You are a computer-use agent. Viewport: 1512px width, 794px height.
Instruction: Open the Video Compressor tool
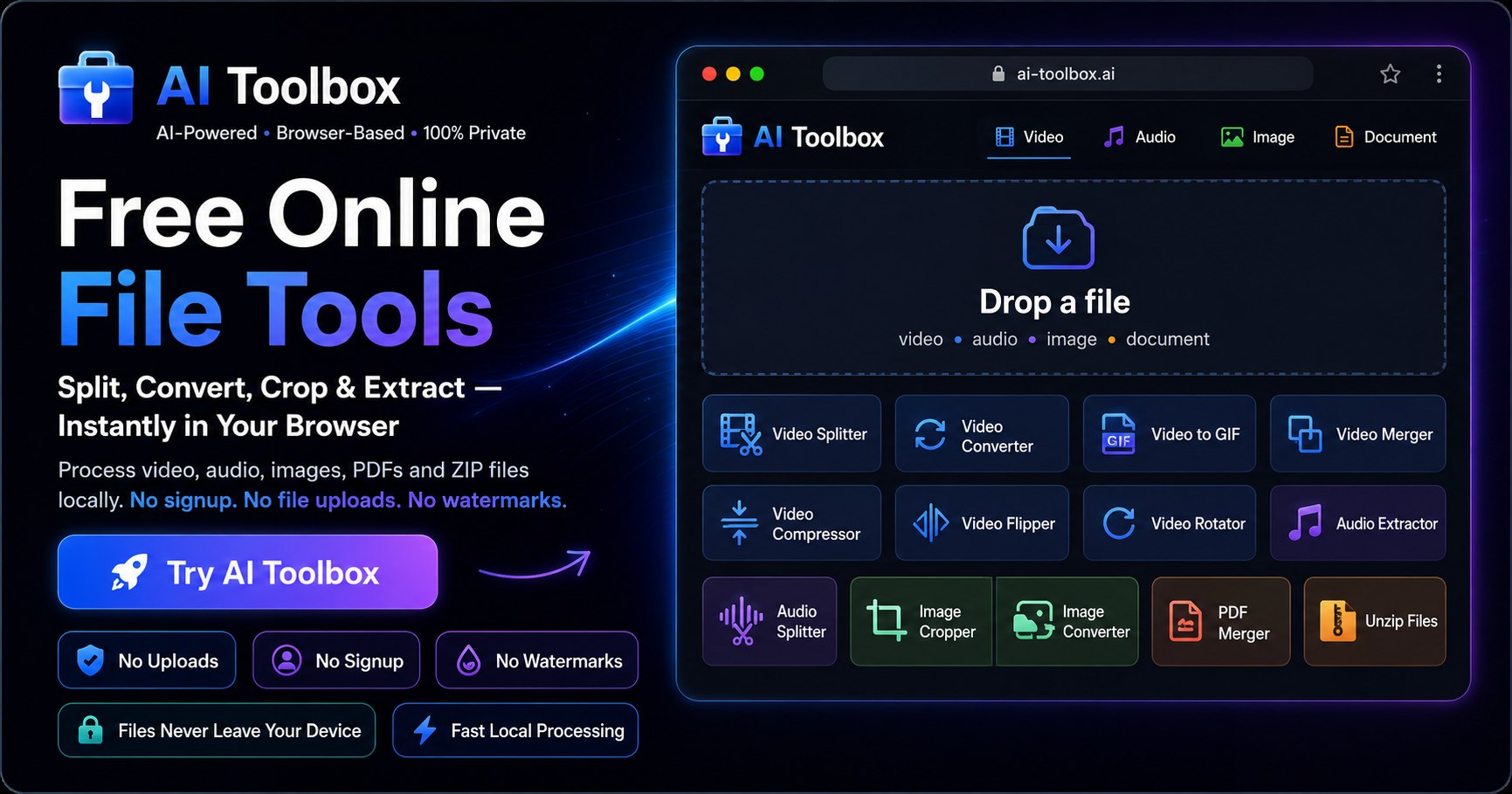click(791, 523)
